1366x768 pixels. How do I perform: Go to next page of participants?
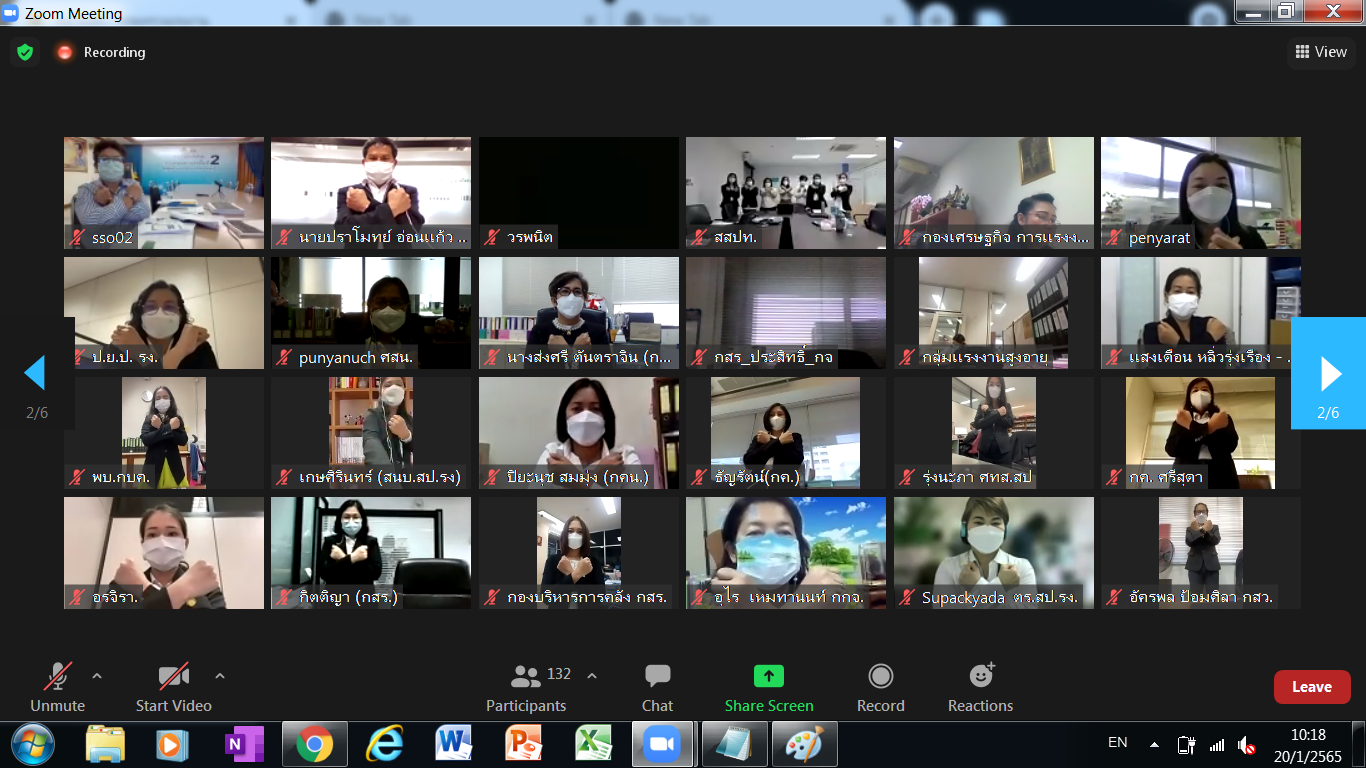point(1329,374)
